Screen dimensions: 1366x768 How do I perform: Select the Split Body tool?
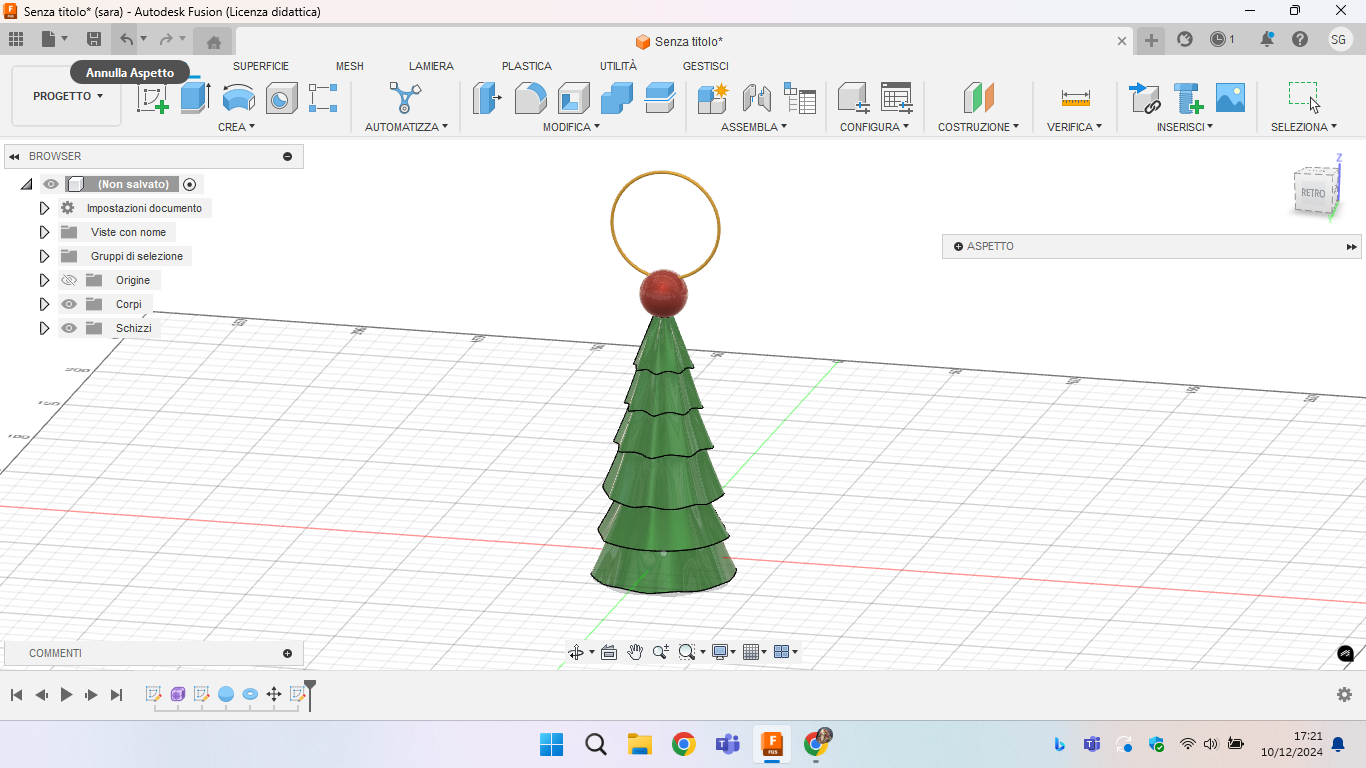pos(659,98)
